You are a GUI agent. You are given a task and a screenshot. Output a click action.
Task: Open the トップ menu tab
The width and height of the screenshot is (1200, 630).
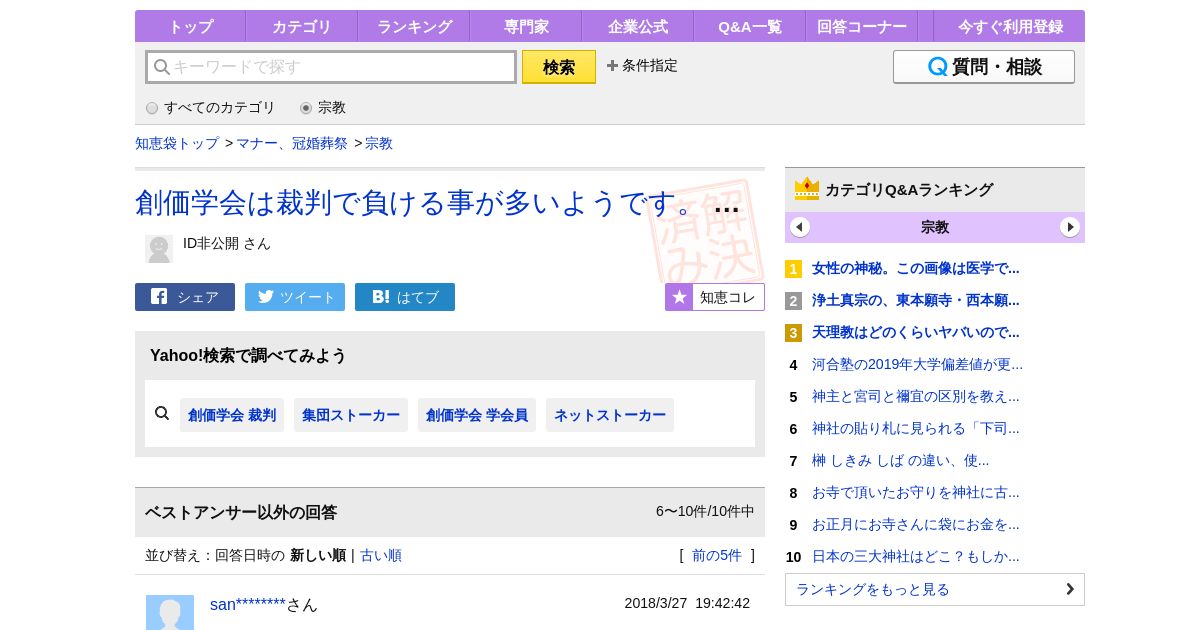pyautogui.click(x=190, y=26)
